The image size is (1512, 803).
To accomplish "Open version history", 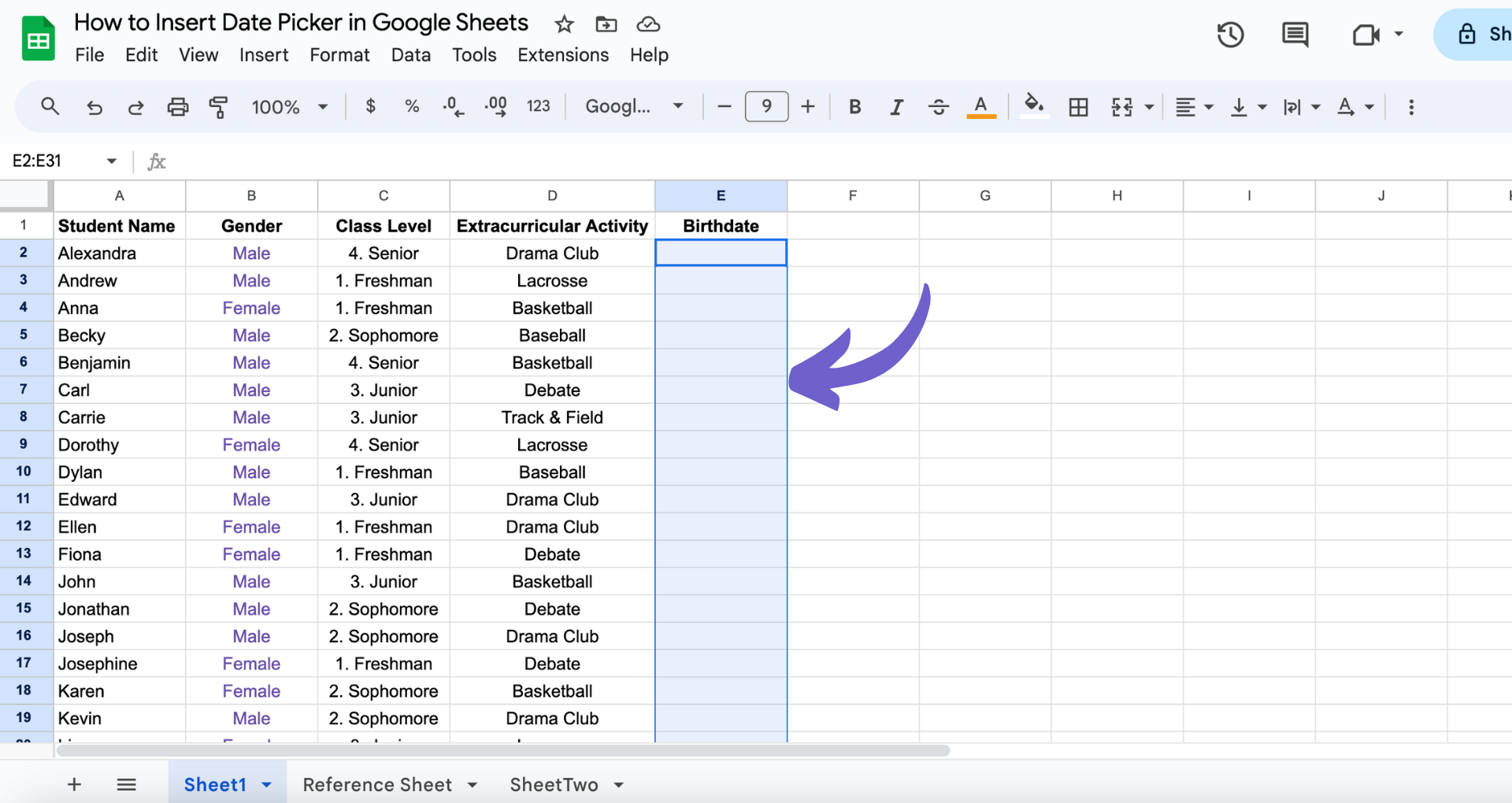I will tap(1230, 35).
